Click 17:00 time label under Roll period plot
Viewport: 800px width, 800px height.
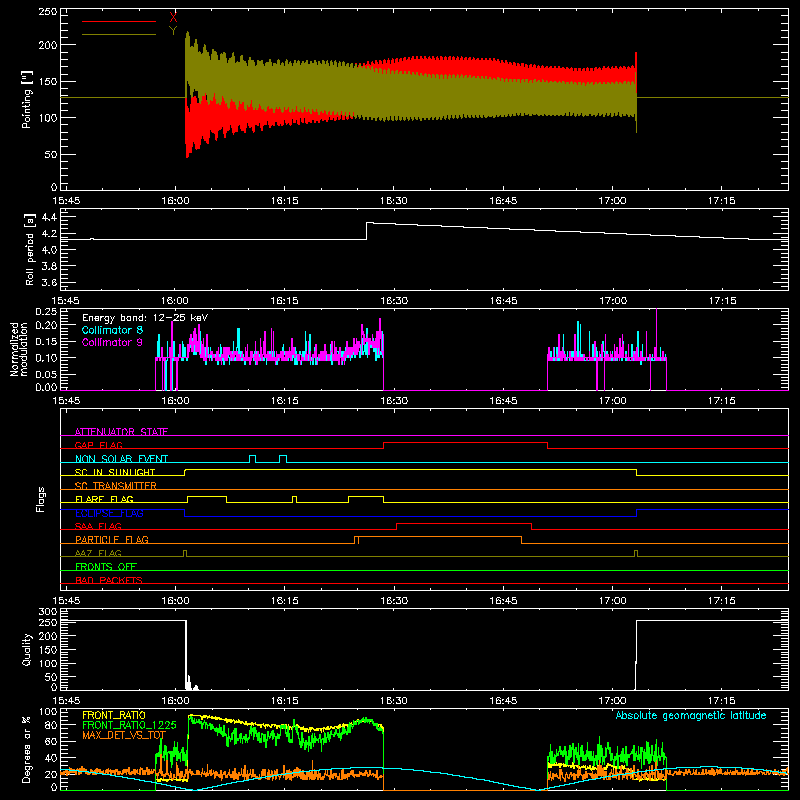612,301
